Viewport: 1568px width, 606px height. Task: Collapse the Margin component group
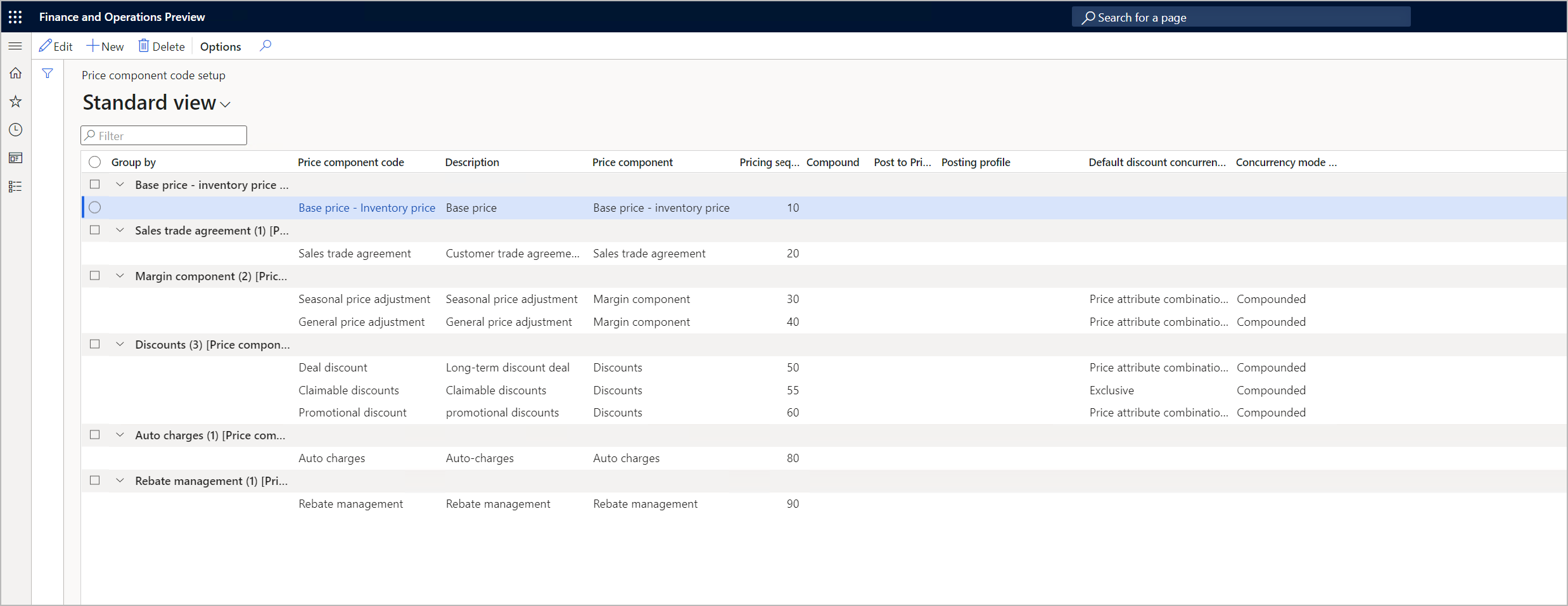[x=120, y=276]
